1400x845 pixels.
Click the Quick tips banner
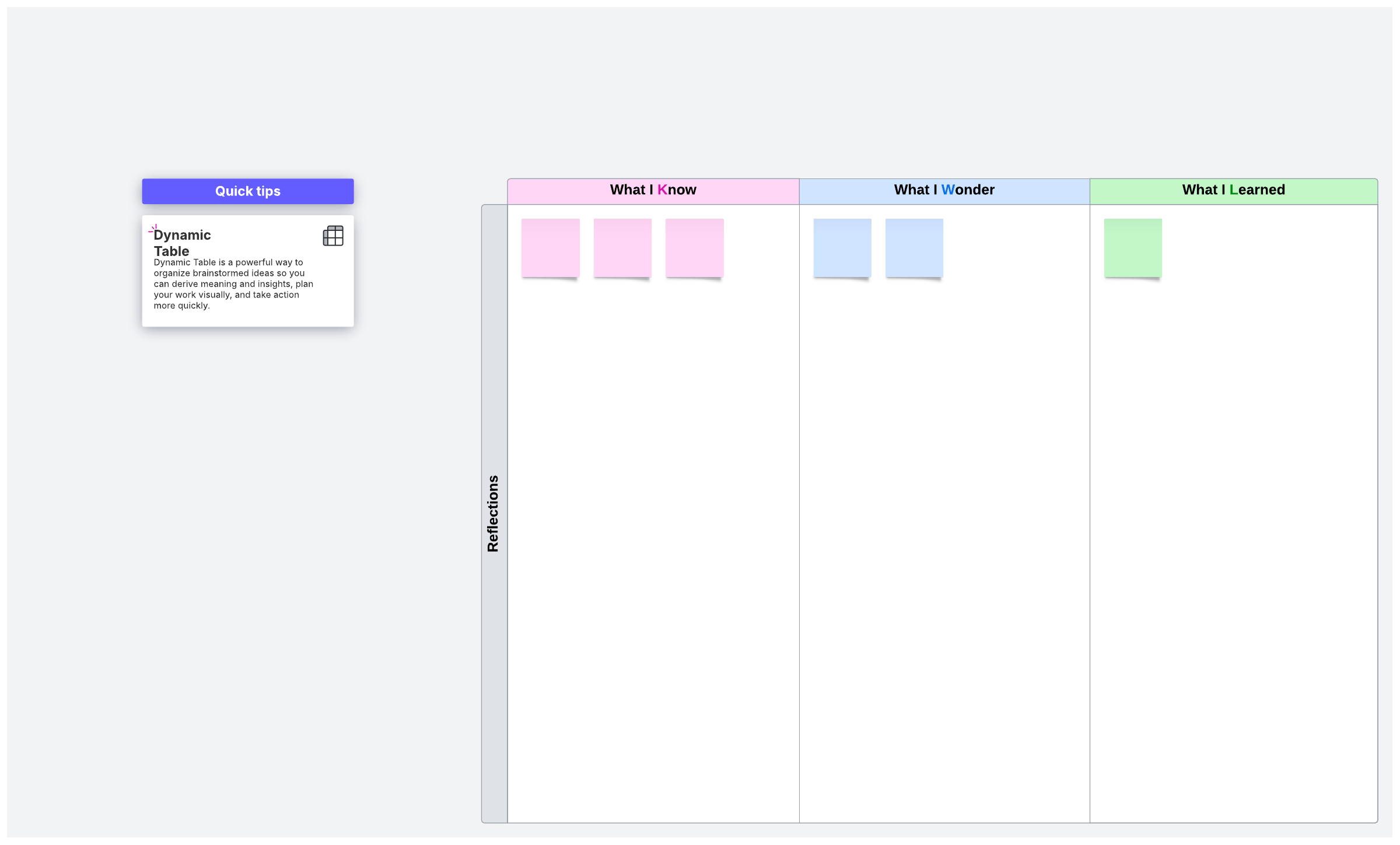click(247, 191)
